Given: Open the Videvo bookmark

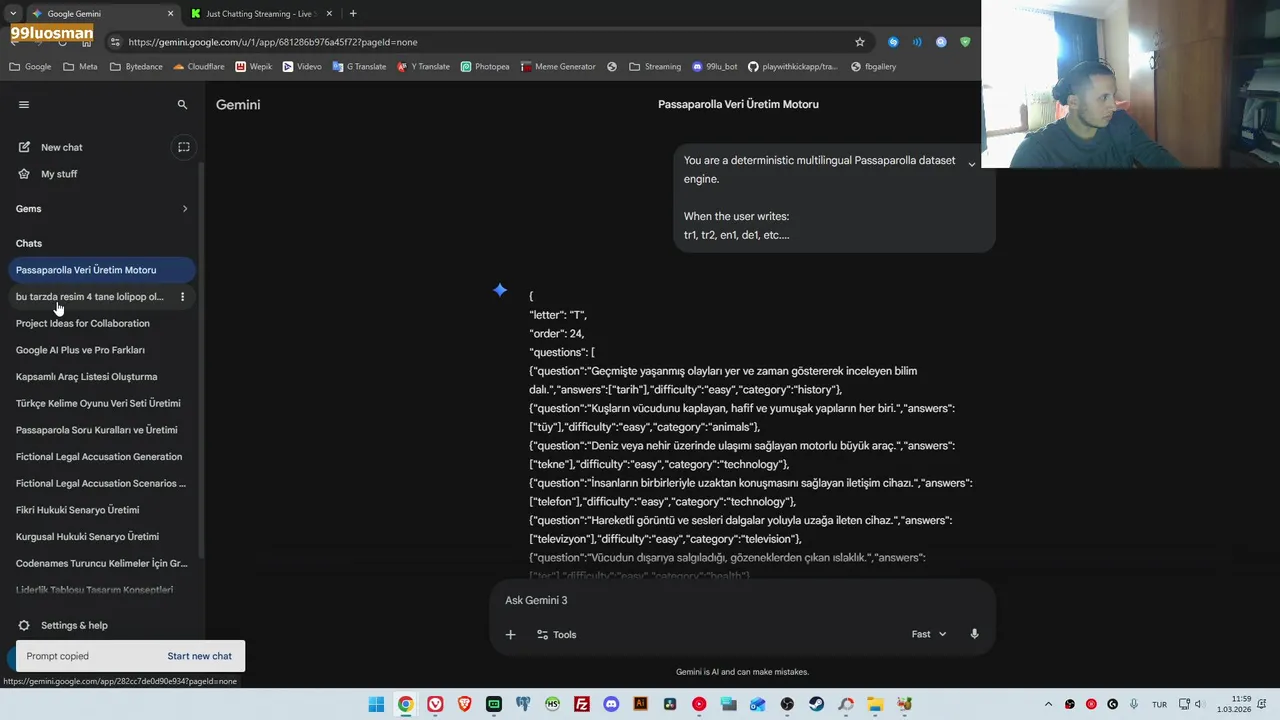Looking at the screenshot, I should (302, 67).
